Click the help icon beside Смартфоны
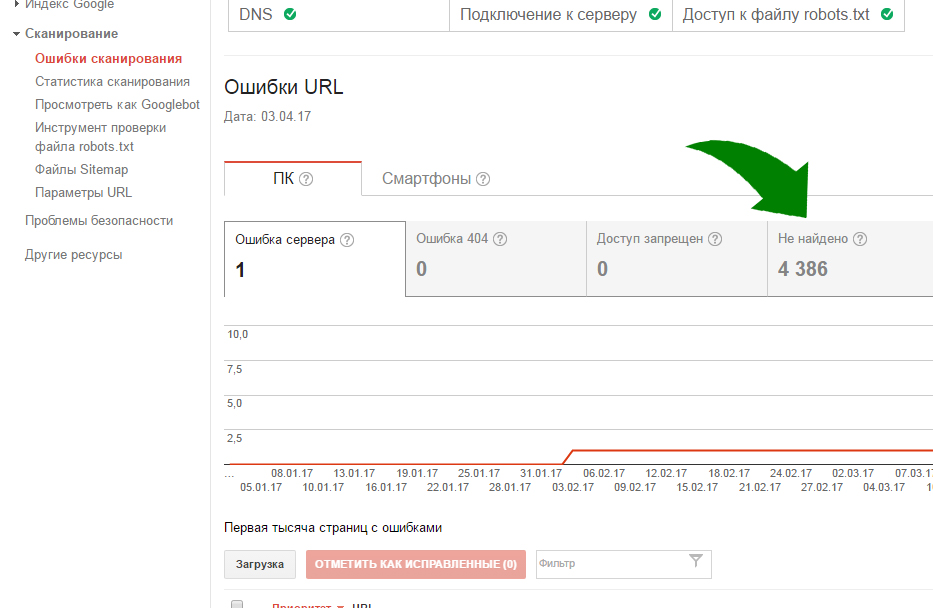This screenshot has width=933, height=608. click(x=483, y=180)
